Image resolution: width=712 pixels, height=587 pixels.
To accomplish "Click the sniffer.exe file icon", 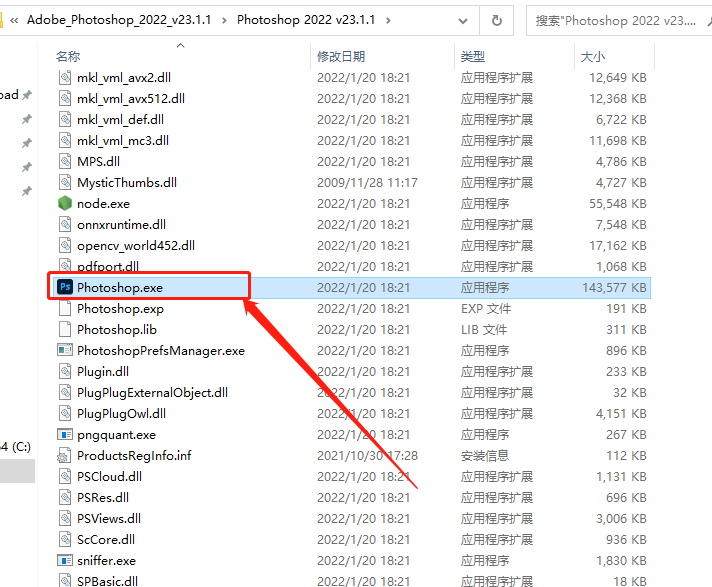I will [x=65, y=560].
